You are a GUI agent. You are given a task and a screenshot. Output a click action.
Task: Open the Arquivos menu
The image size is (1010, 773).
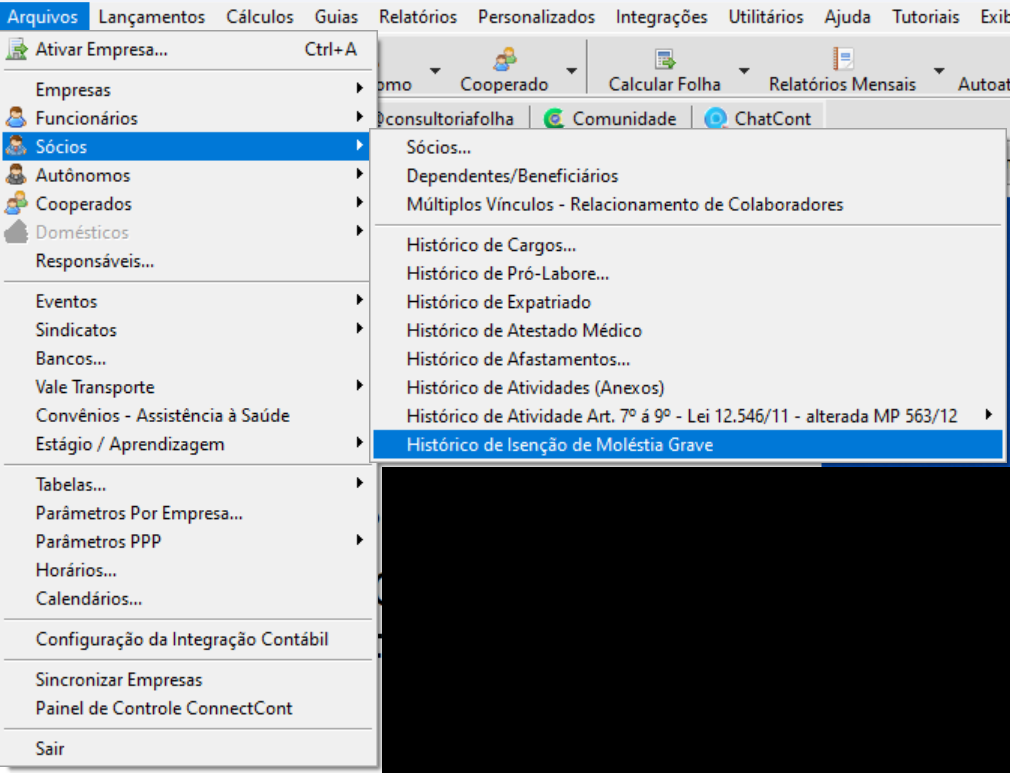pos(43,16)
